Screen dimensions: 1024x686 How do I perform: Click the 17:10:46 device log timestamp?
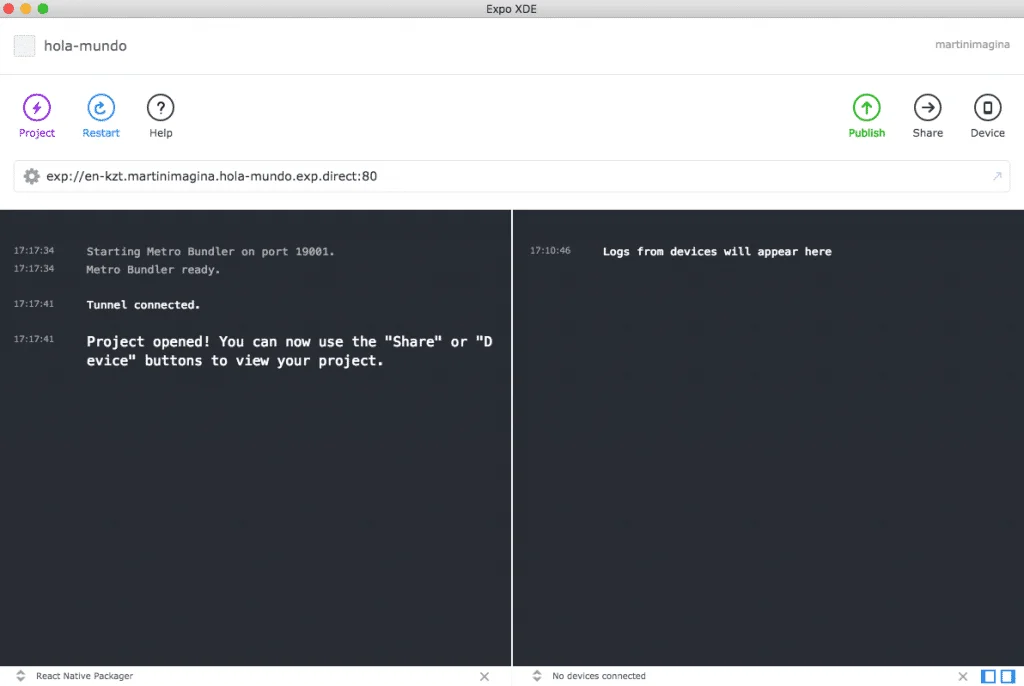pos(550,250)
